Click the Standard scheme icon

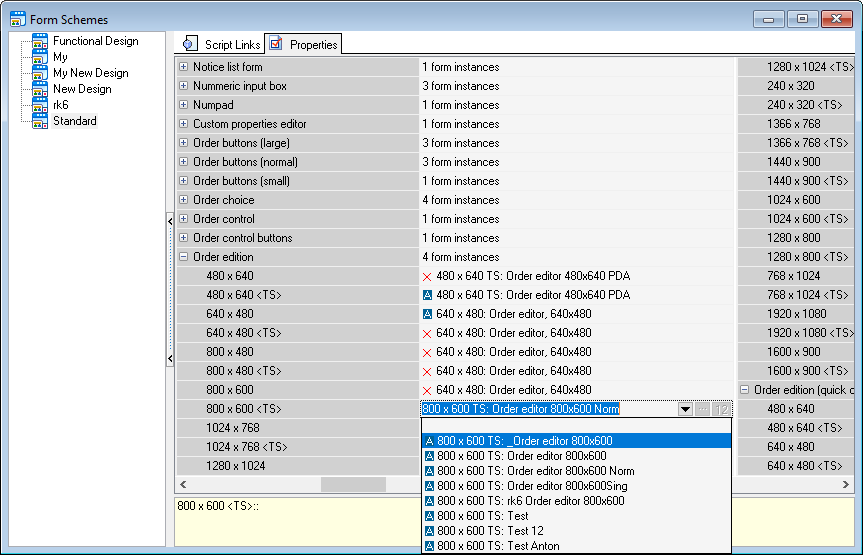tap(40, 121)
